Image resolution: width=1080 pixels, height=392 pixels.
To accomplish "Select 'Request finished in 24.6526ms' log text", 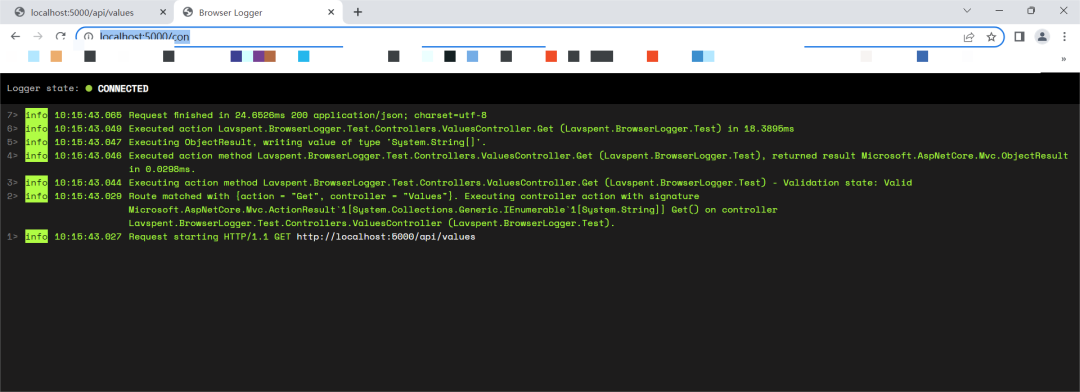I will coord(207,115).
